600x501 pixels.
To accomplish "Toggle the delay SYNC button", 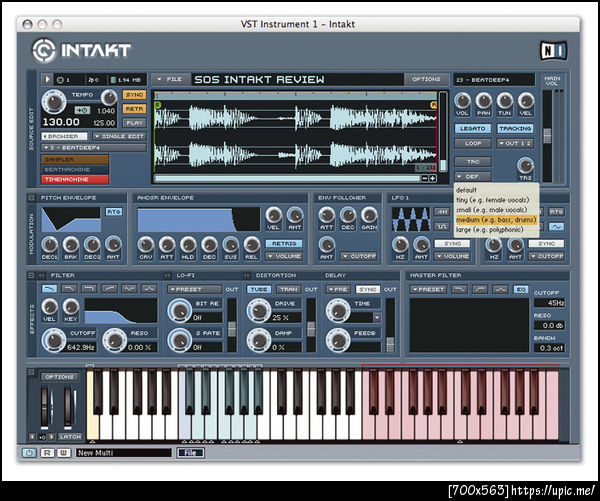I will [x=368, y=289].
